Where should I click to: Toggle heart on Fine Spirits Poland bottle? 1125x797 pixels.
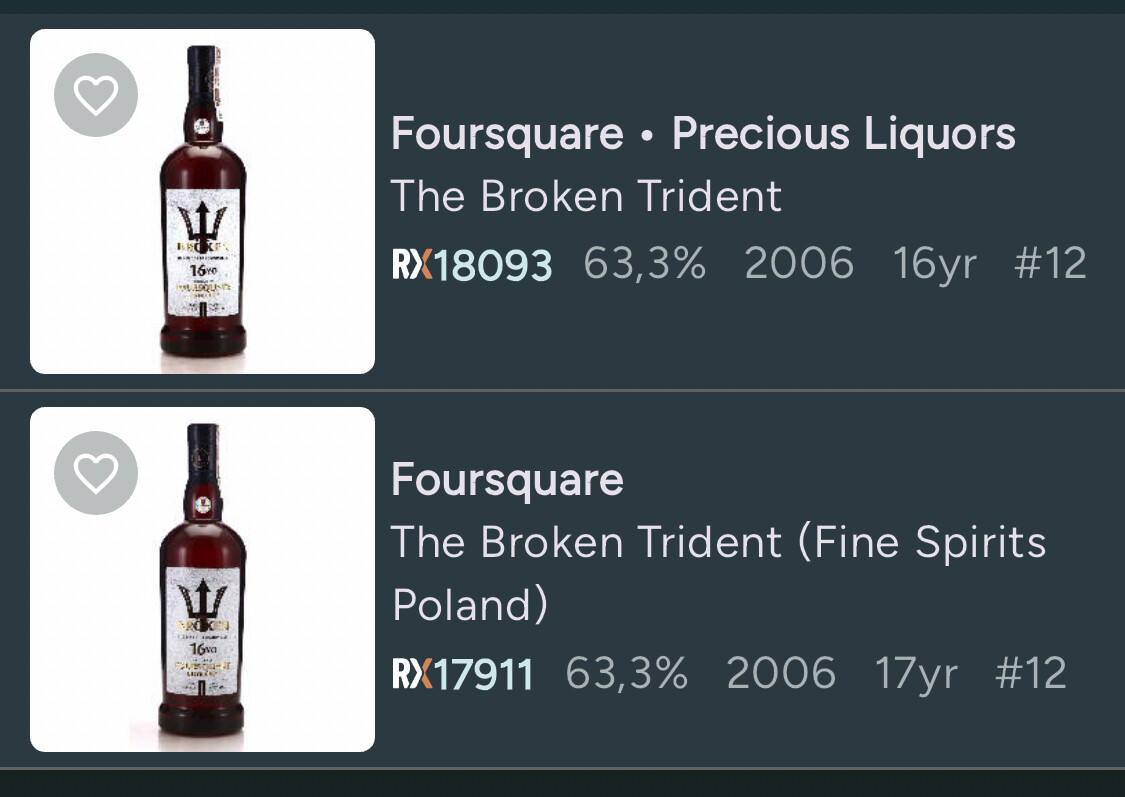click(x=96, y=472)
